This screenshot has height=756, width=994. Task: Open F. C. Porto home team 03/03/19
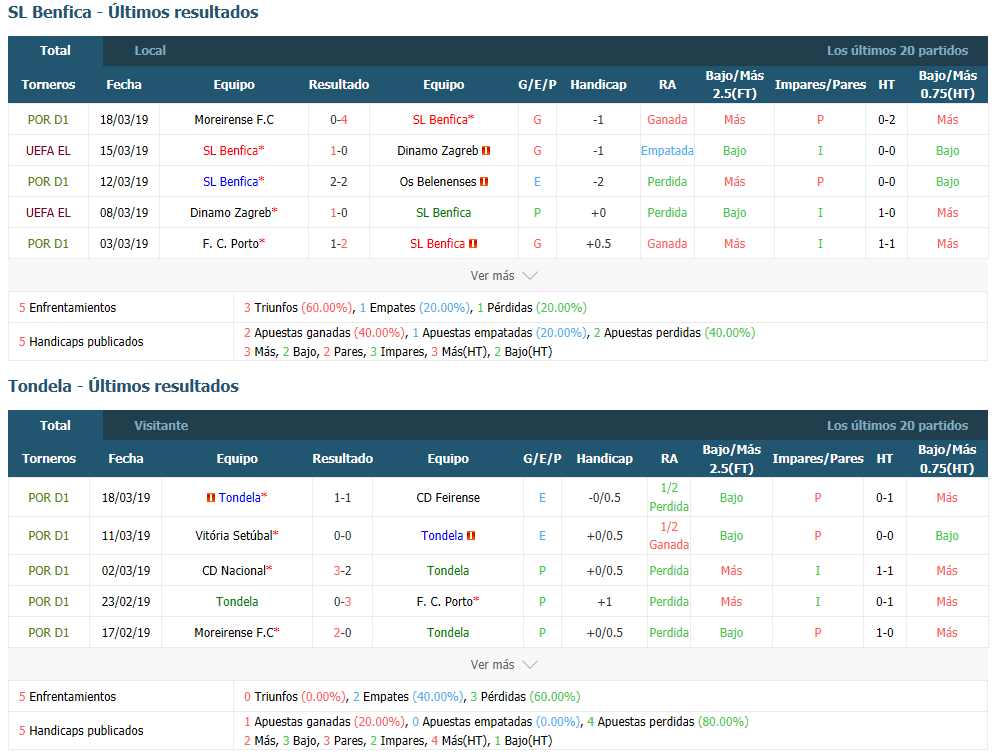(x=231, y=243)
